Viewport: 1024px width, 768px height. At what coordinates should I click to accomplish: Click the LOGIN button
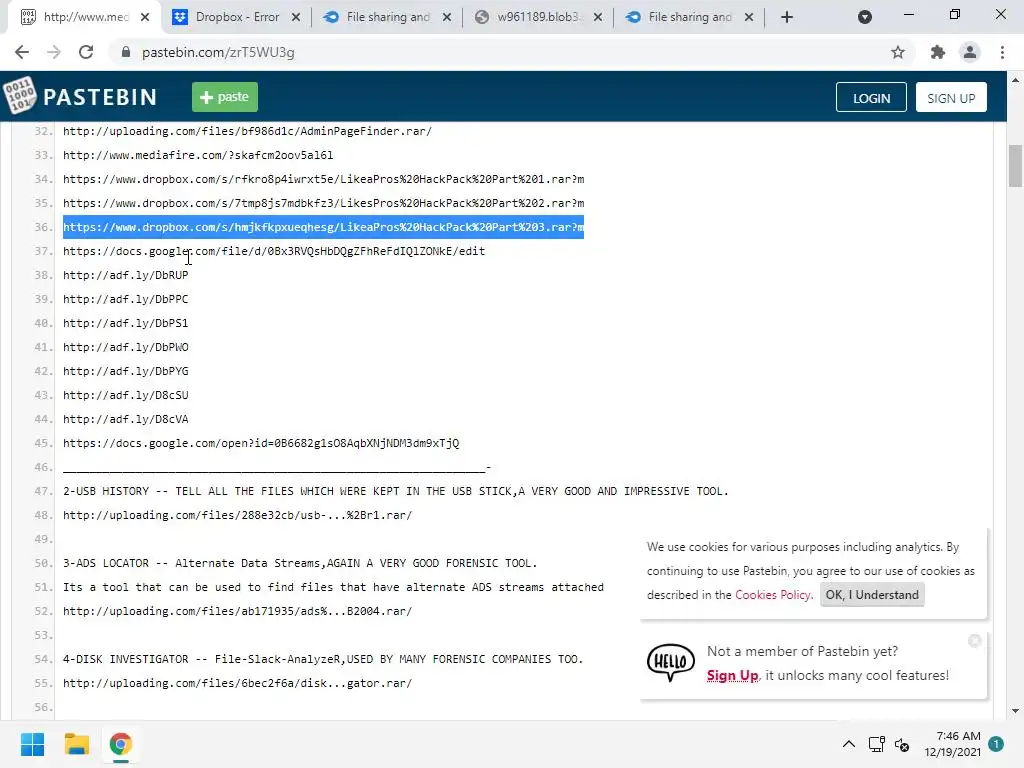[x=871, y=97]
